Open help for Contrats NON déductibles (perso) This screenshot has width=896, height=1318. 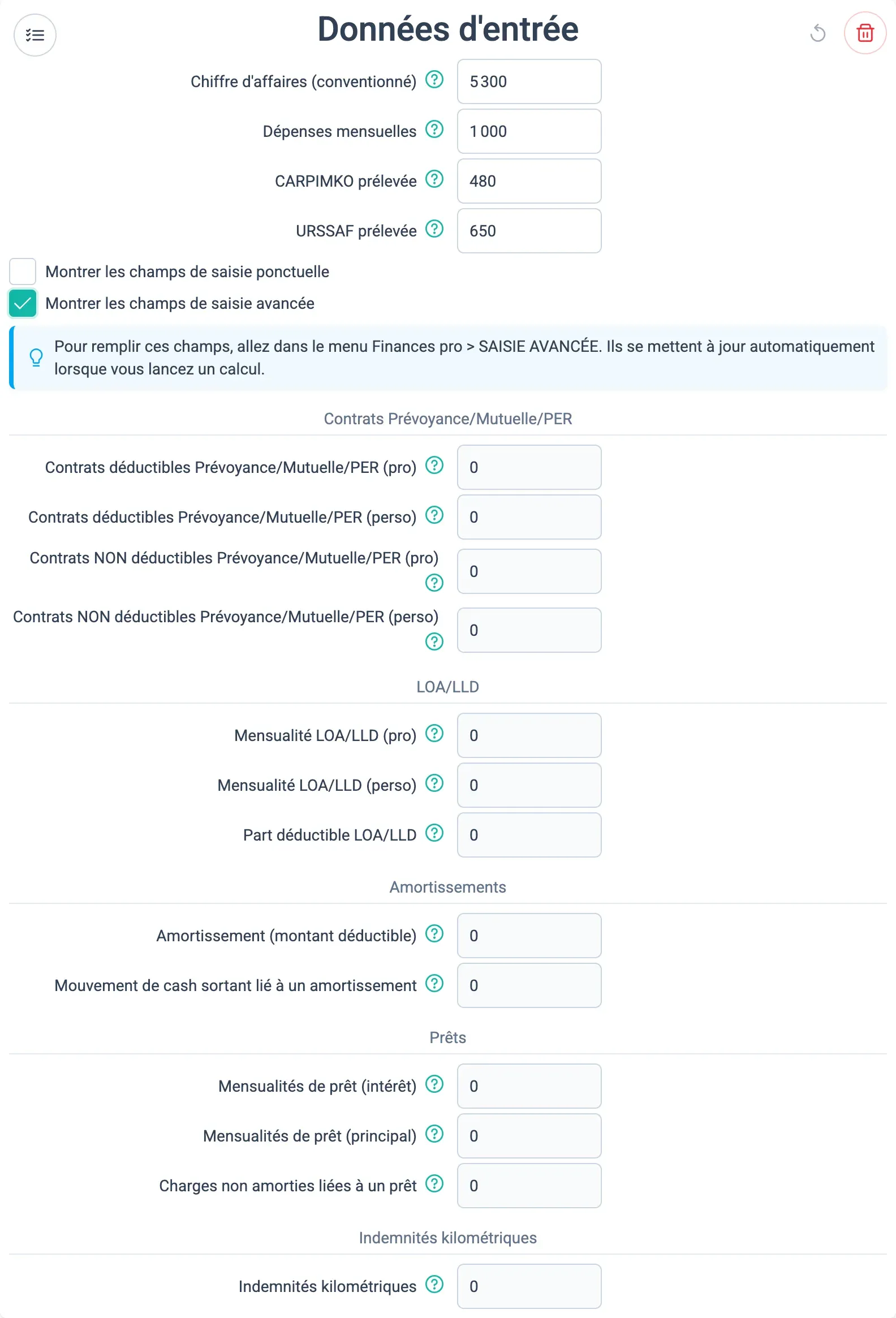coord(434,642)
